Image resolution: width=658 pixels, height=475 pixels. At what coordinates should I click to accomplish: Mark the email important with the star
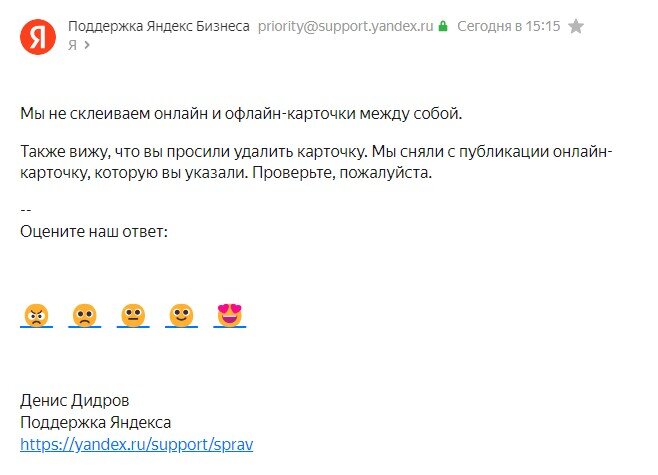[576, 26]
